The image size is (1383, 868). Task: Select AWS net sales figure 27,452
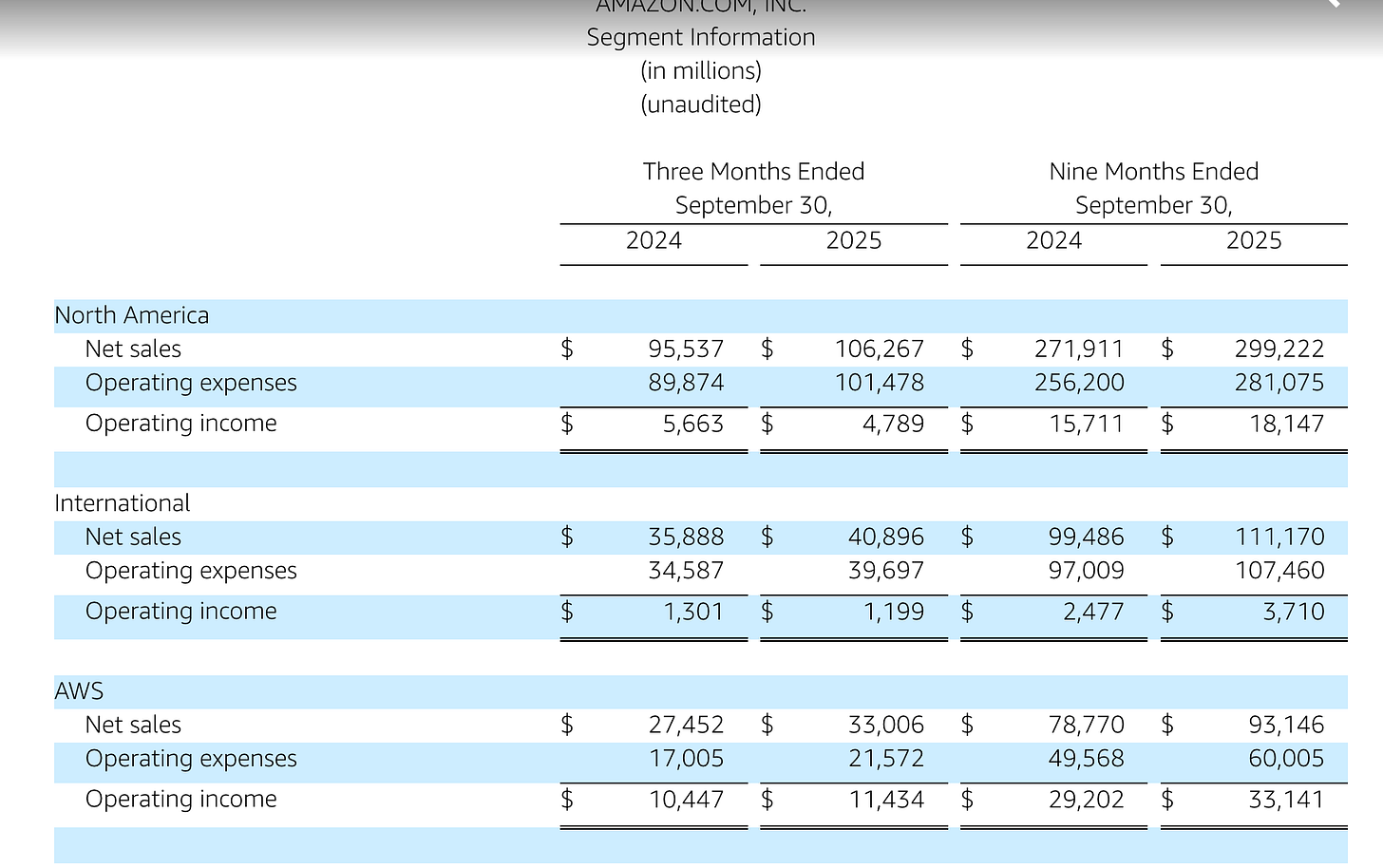coord(686,726)
